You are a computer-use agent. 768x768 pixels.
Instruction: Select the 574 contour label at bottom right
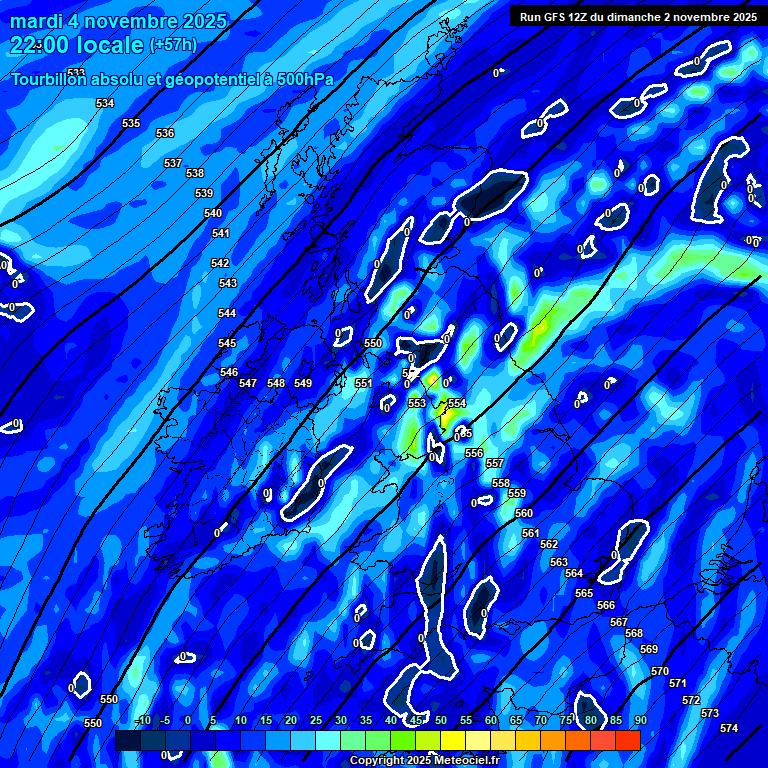[x=729, y=728]
